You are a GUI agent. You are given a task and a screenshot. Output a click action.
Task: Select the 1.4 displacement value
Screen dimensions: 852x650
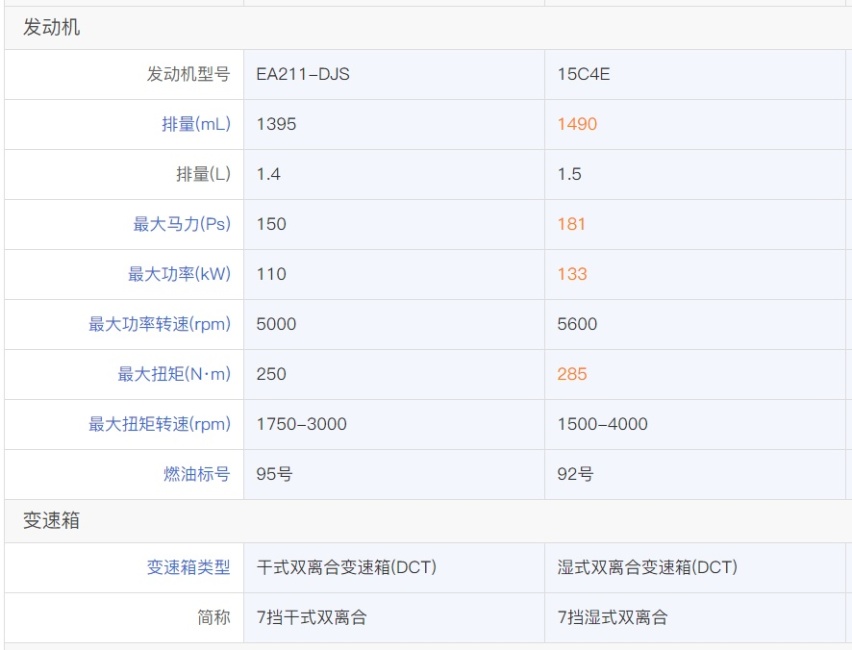(x=268, y=174)
